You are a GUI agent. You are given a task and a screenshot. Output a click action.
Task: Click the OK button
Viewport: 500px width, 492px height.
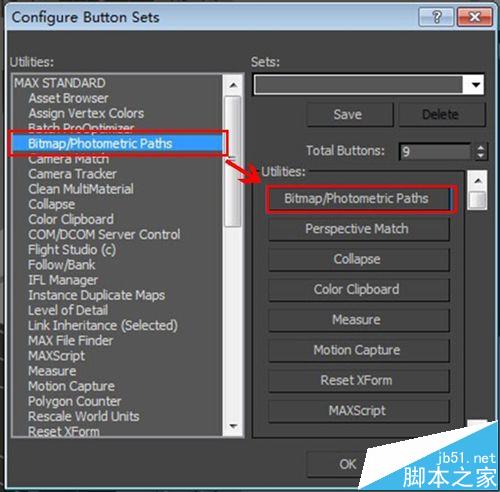click(348, 464)
